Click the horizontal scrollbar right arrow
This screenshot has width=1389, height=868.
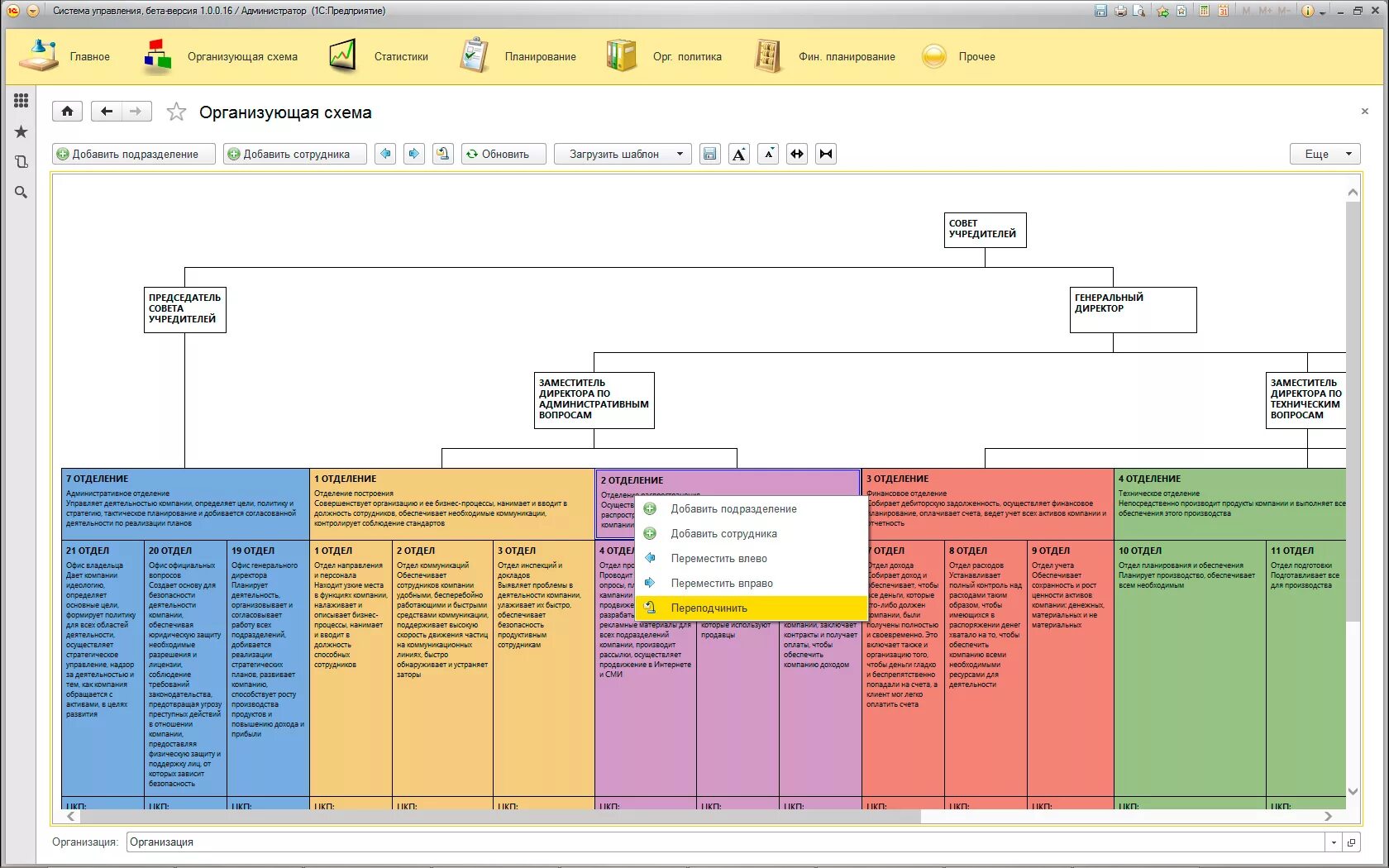1328,816
